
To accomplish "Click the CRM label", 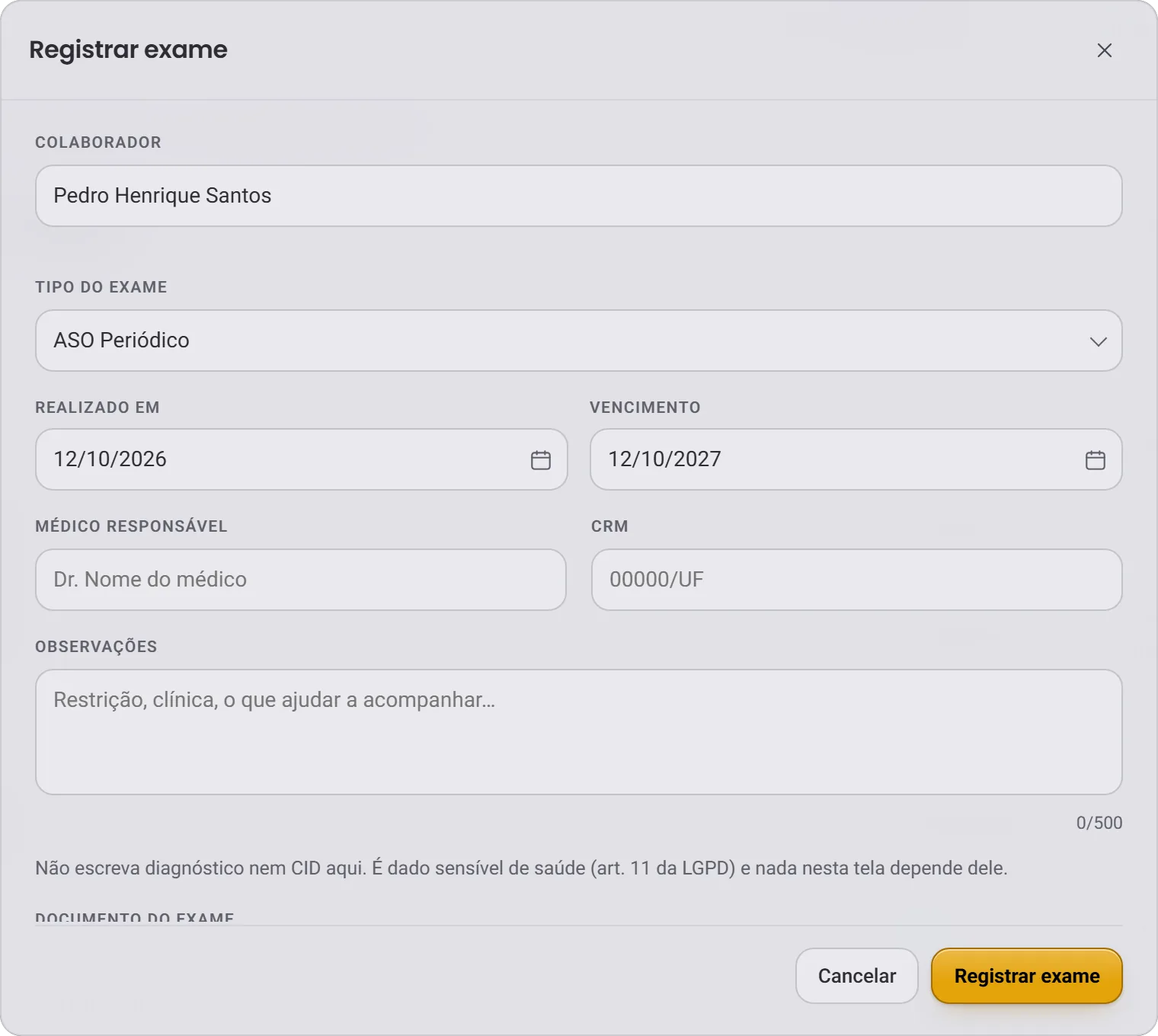I will tap(609, 526).
